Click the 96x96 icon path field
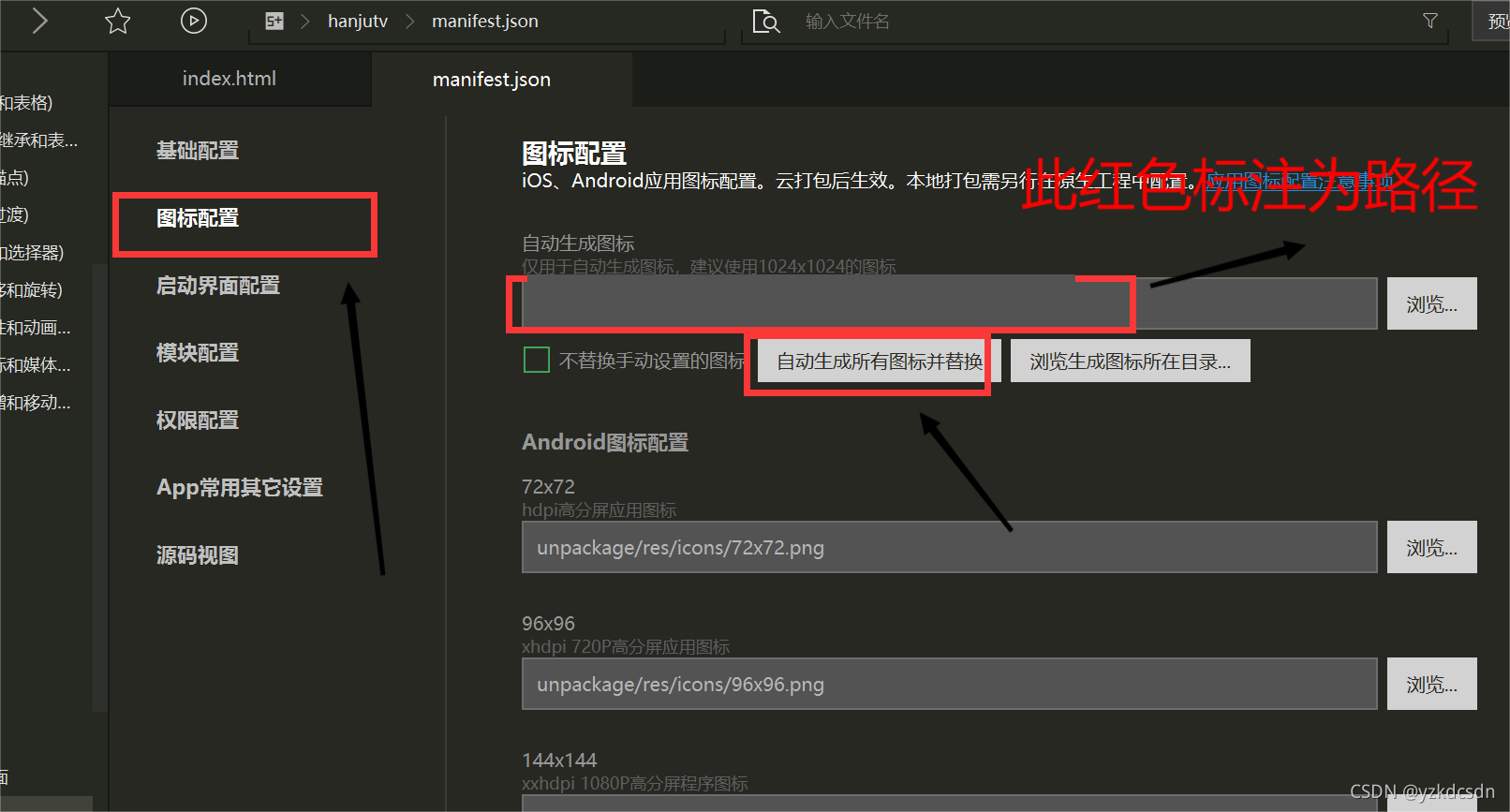 coord(949,684)
